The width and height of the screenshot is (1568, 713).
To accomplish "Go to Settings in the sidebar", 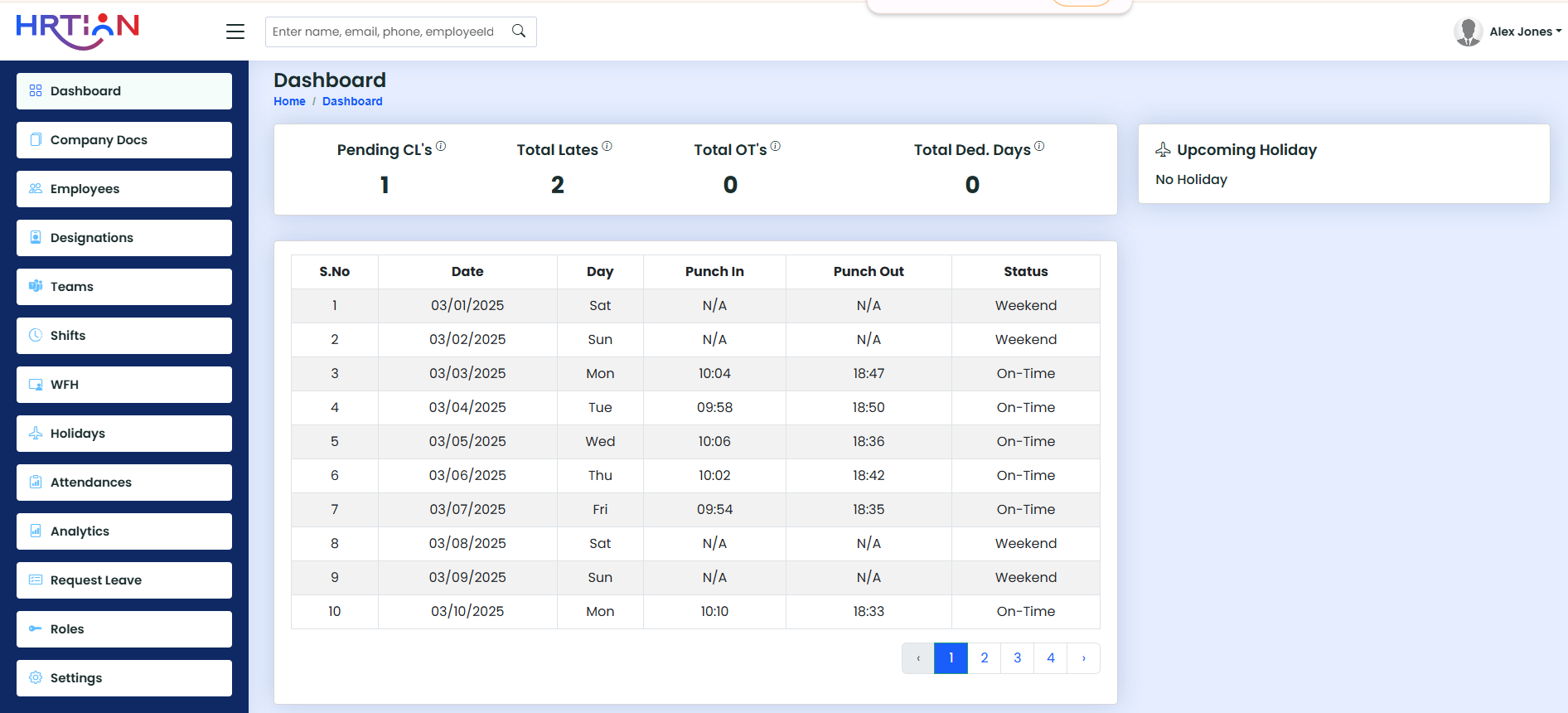I will pyautogui.click(x=124, y=678).
